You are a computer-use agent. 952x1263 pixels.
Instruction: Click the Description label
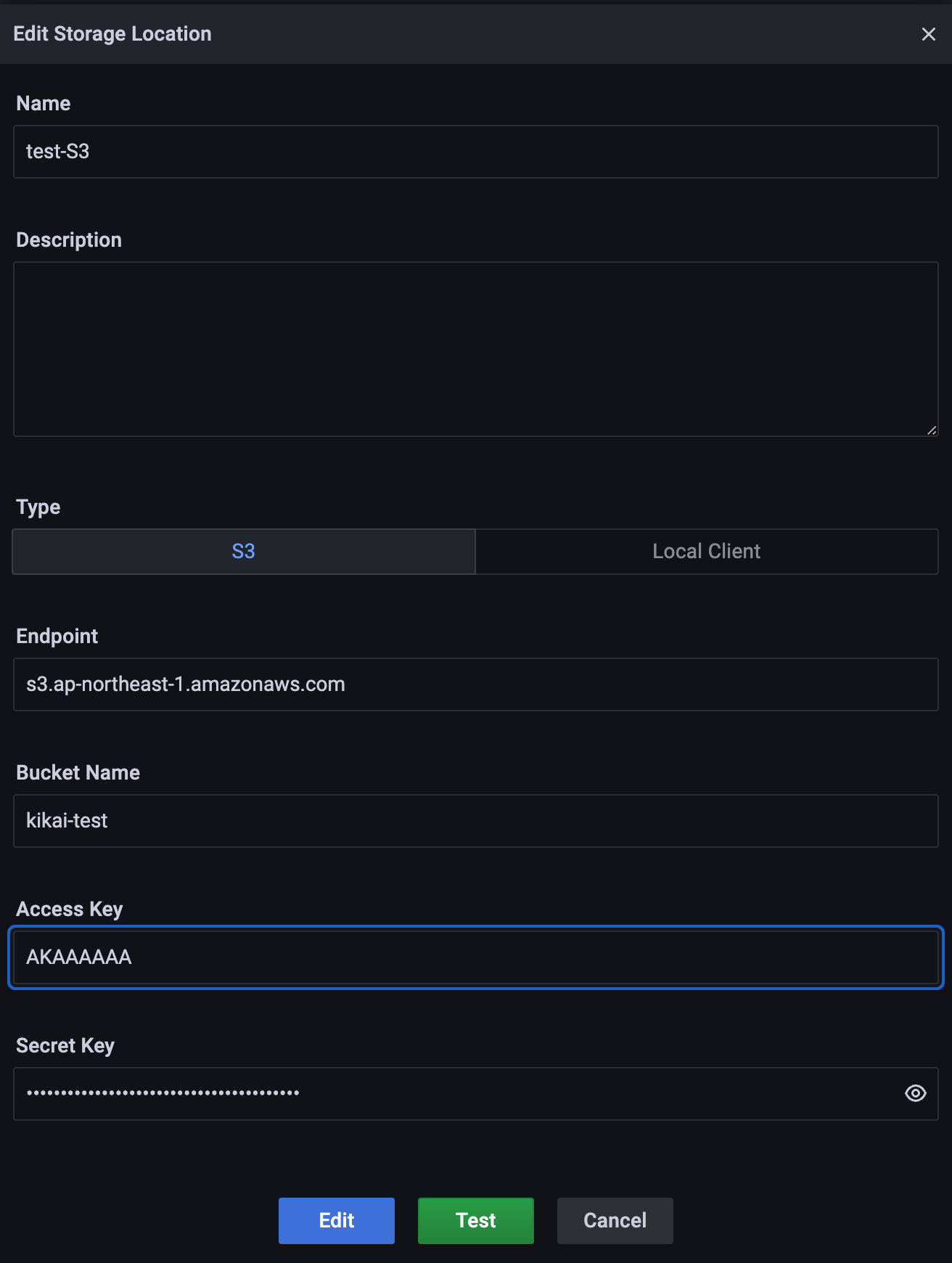(69, 240)
